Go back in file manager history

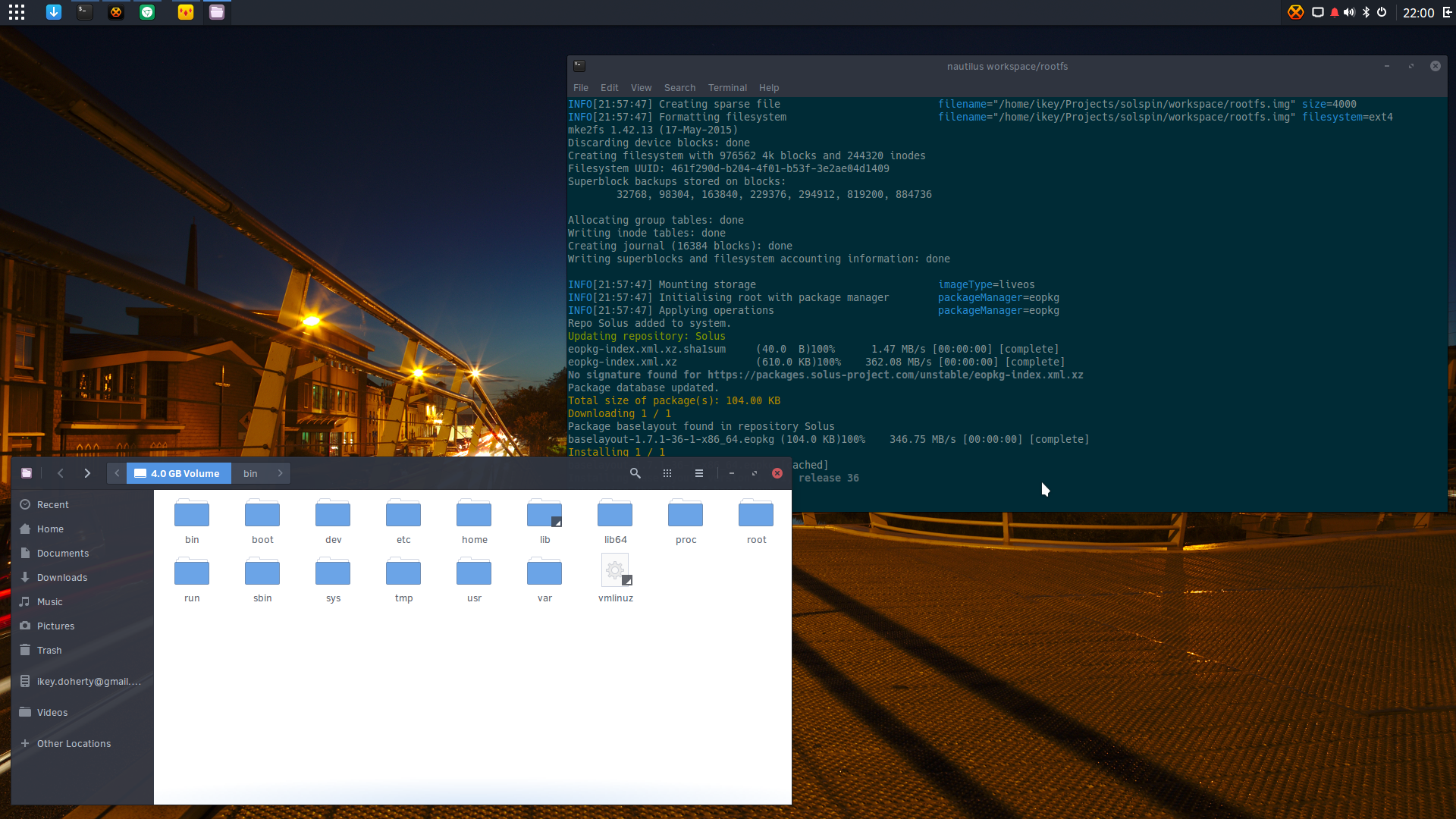tap(61, 473)
